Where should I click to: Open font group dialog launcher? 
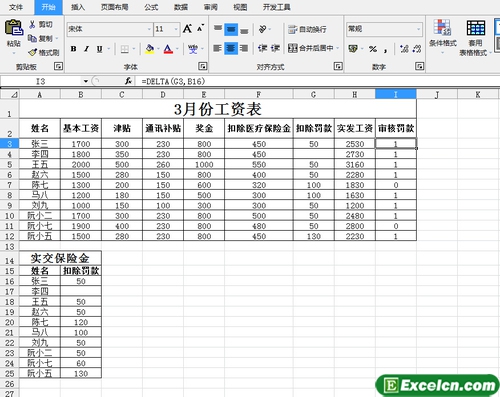[x=202, y=66]
